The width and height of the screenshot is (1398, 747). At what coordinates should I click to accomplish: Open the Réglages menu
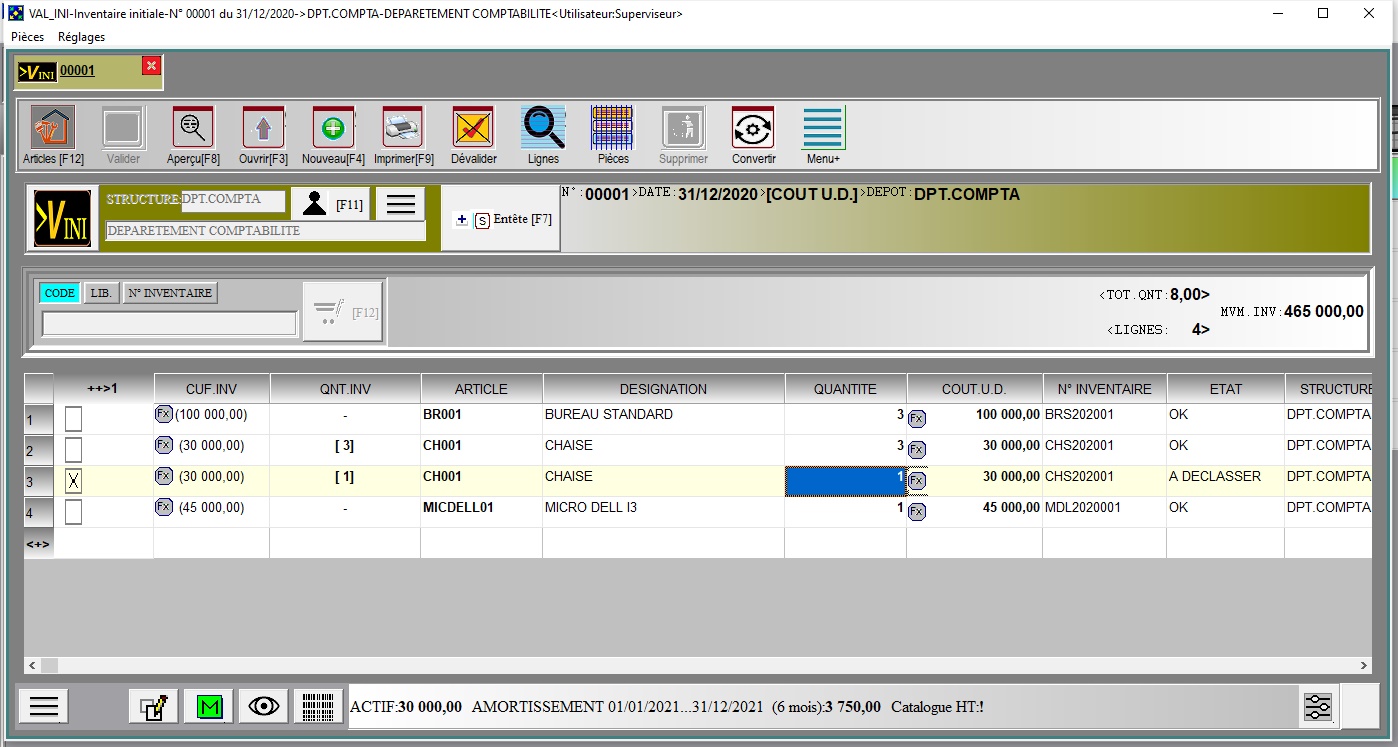pyautogui.click(x=81, y=37)
